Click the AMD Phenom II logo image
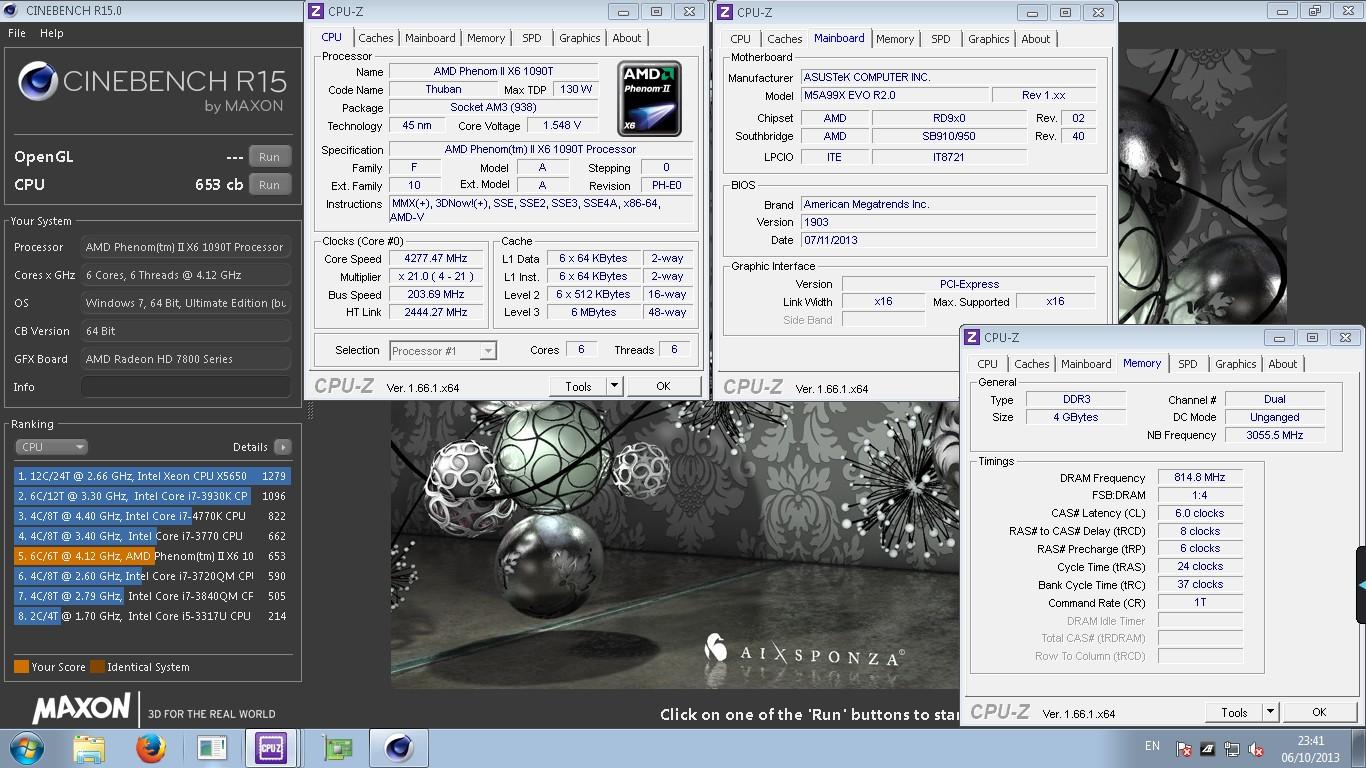Screen dimensions: 1366x768 [650, 99]
